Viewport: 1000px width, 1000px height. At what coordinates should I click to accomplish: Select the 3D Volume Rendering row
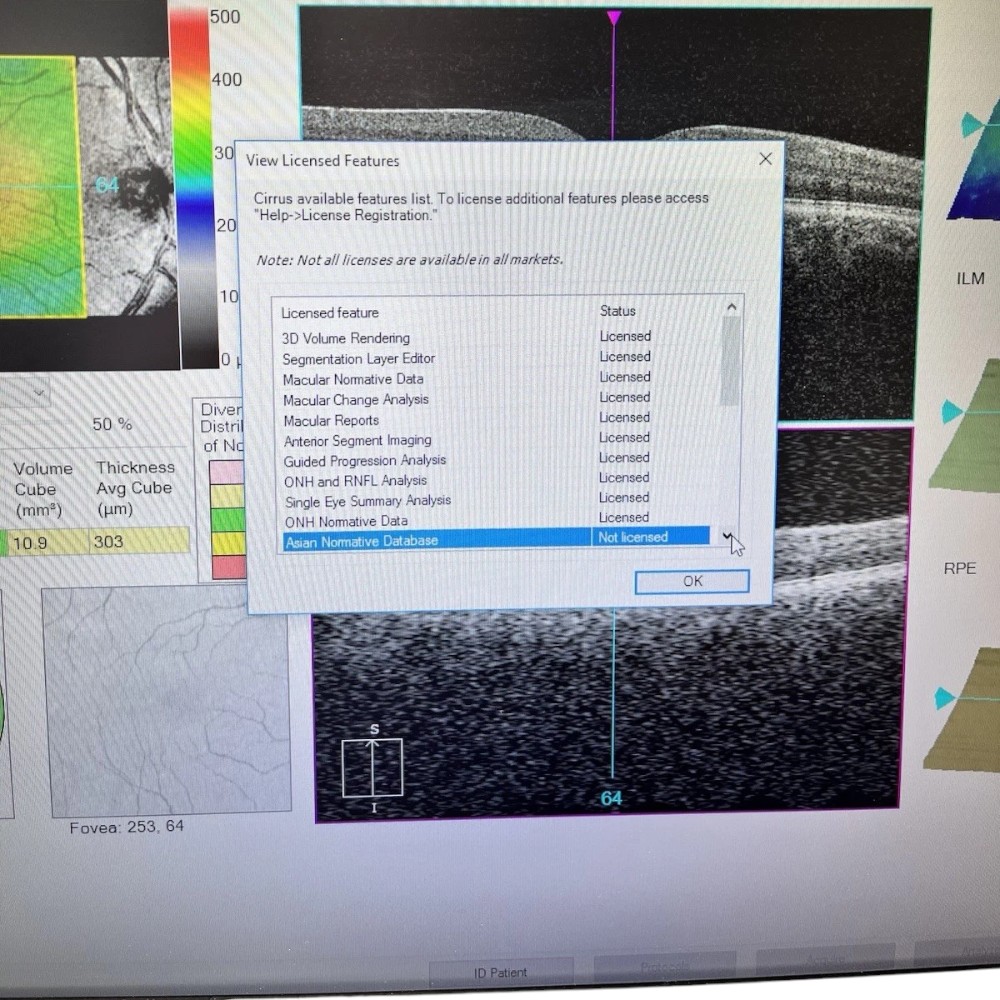pyautogui.click(x=496, y=337)
